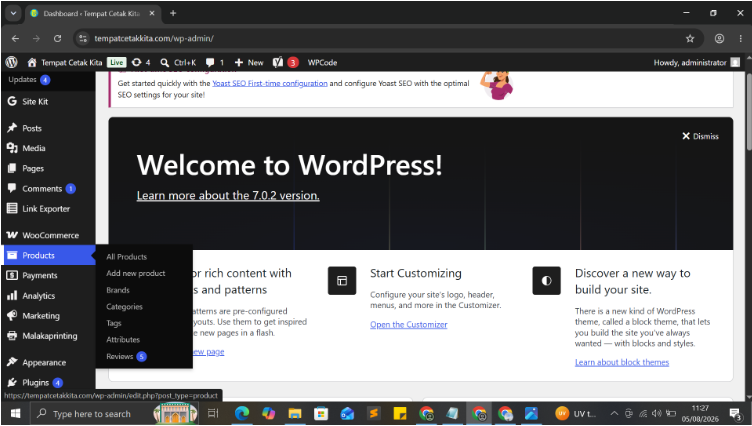The width and height of the screenshot is (752, 426).
Task: Open Malakaprinting in the sidebar
Action: [x=49, y=336]
